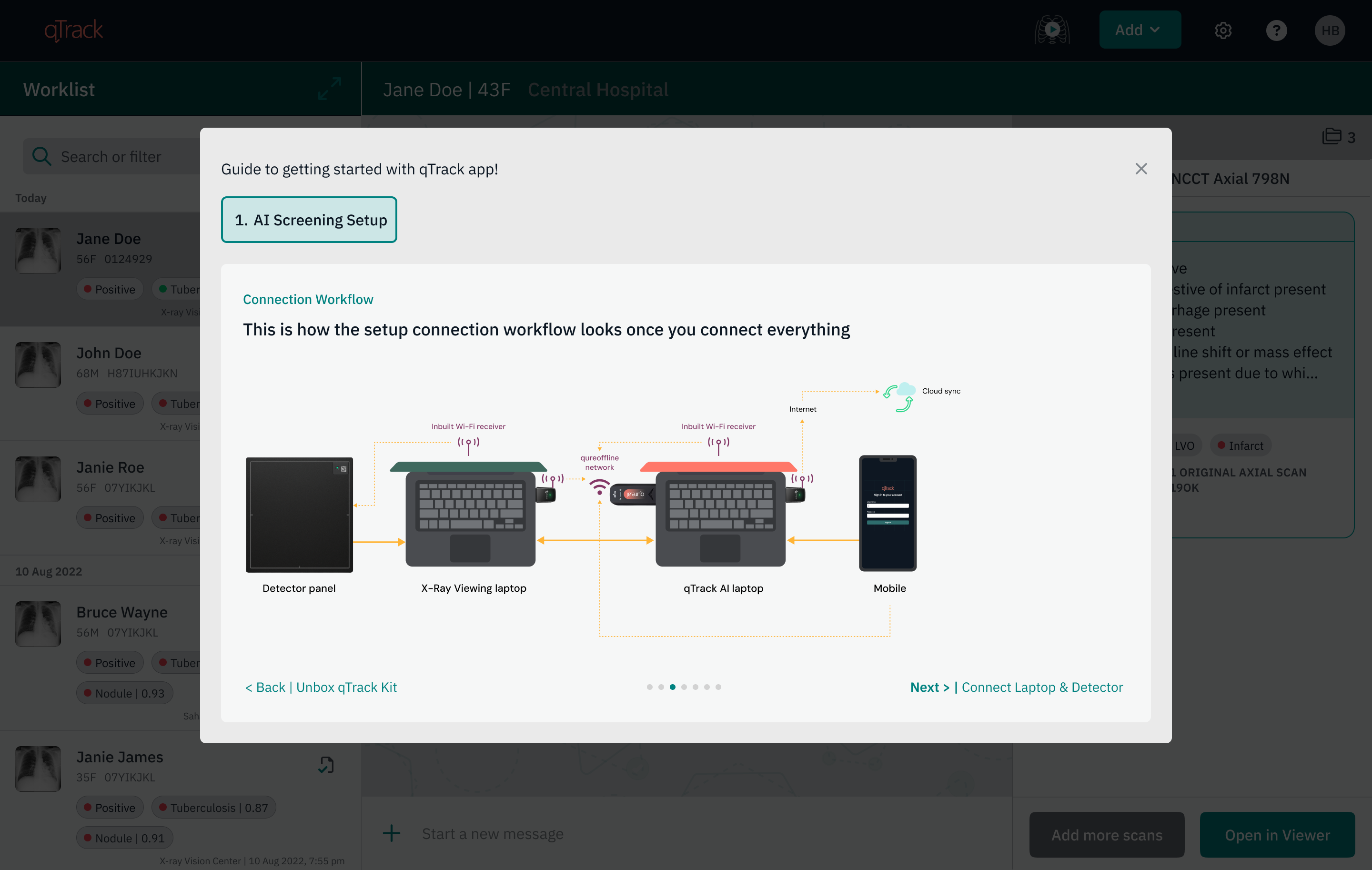Click the qTrack logo
The height and width of the screenshot is (870, 1372).
tap(73, 30)
